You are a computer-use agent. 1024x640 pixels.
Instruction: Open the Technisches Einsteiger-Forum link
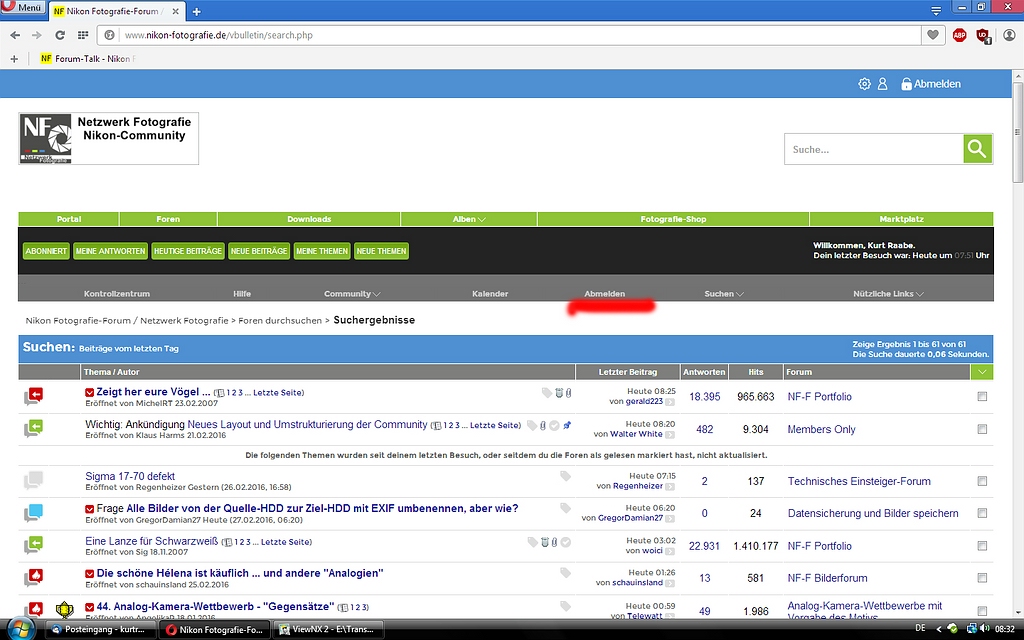click(x=859, y=481)
